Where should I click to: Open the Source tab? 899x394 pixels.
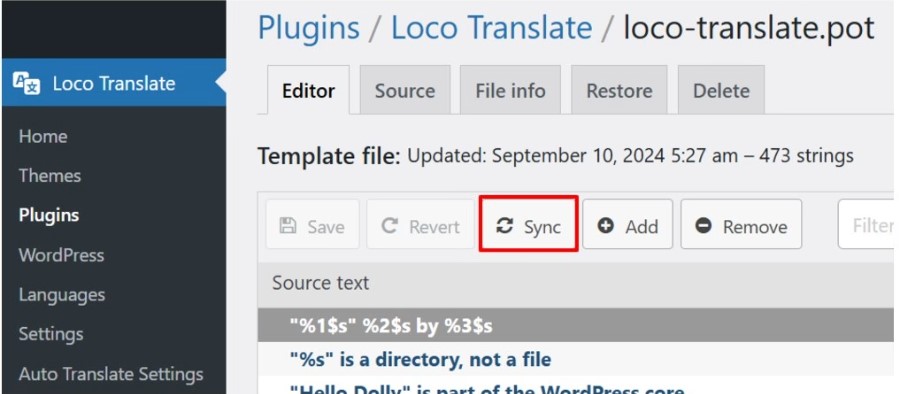pyautogui.click(x=405, y=91)
